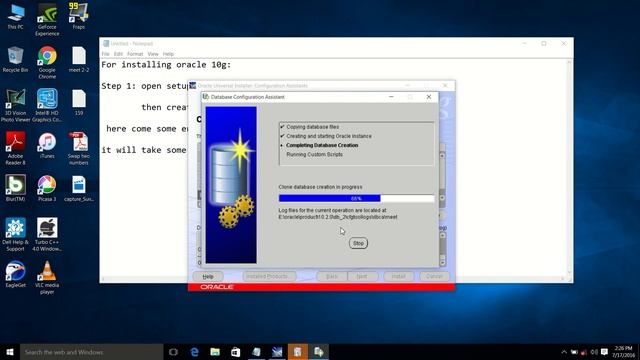This screenshot has height=360, width=640.
Task: Open Notepad Edit menu
Action: point(118,54)
